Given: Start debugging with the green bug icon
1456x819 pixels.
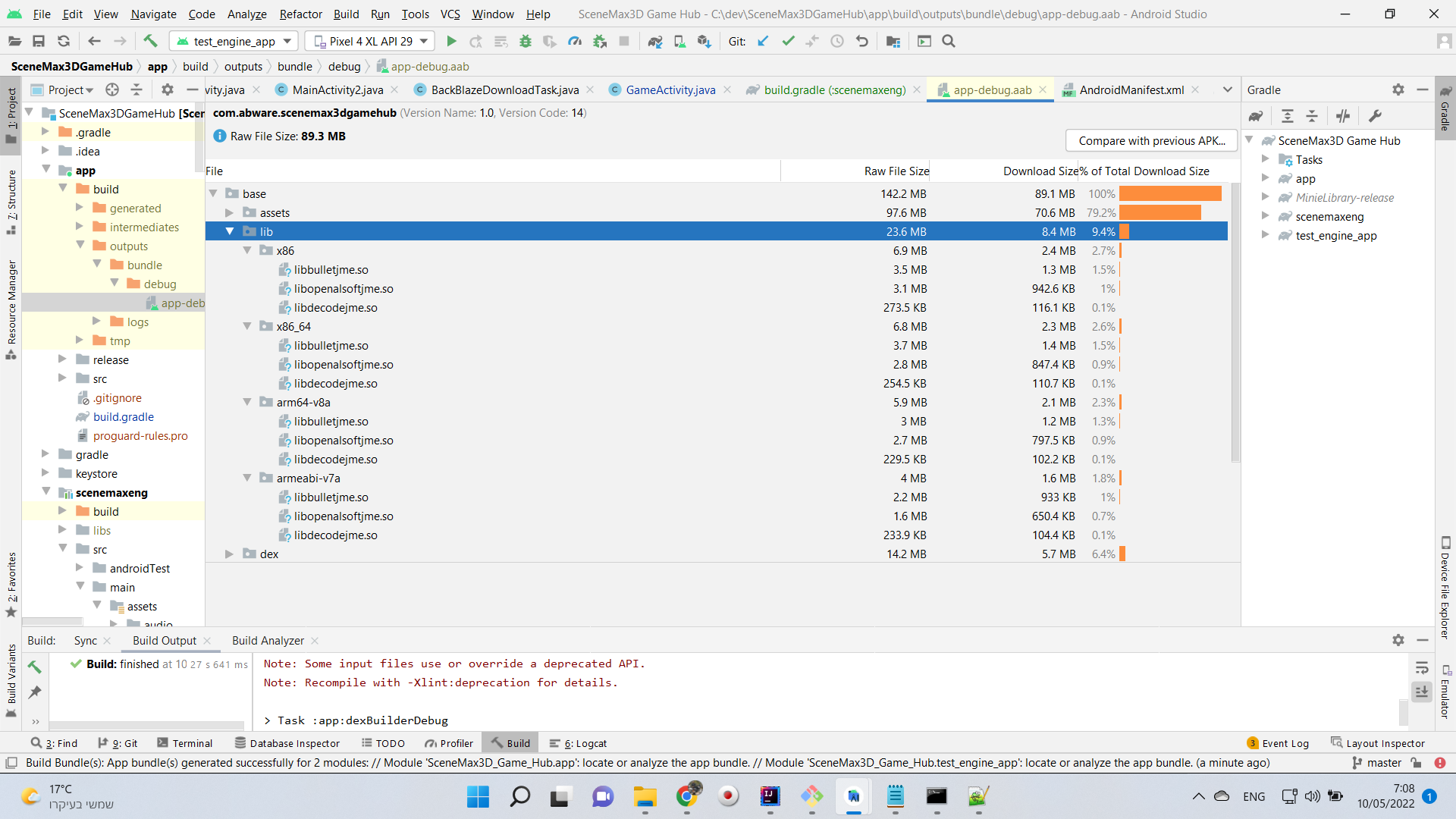Looking at the screenshot, I should click(x=525, y=42).
